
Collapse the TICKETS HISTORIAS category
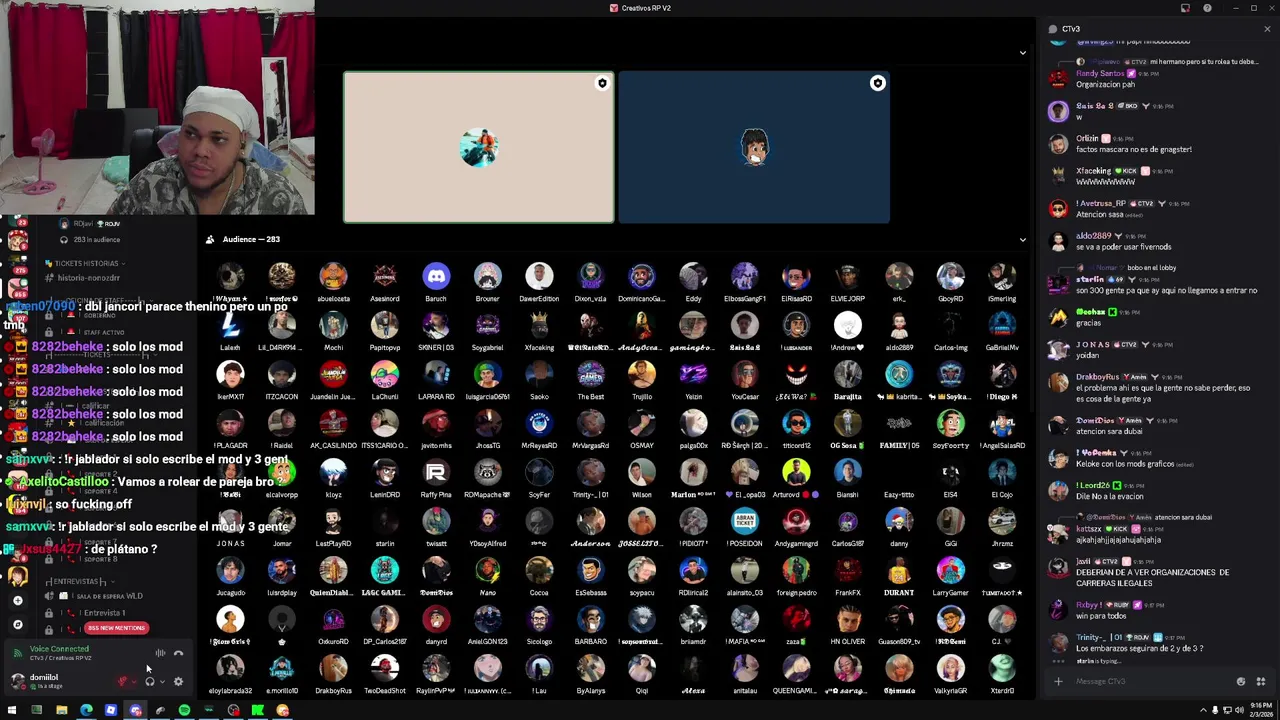coord(83,263)
